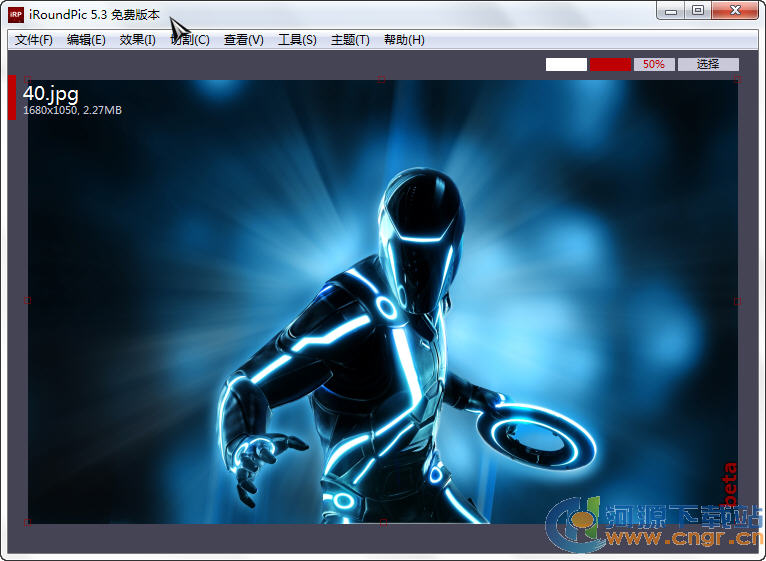The width and height of the screenshot is (766, 561).
Task: Open the 切割(C) menu
Action: pyautogui.click(x=190, y=40)
